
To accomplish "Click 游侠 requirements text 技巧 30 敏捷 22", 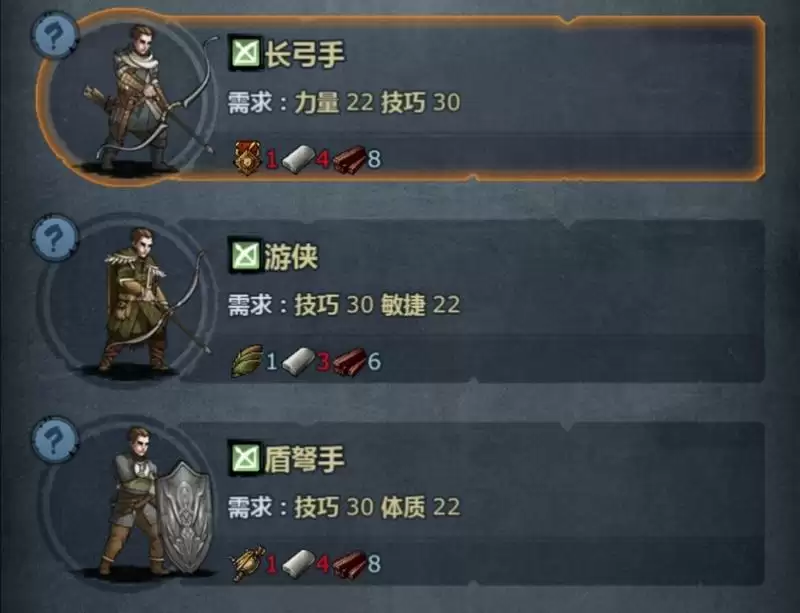I will pyautogui.click(x=377, y=305).
